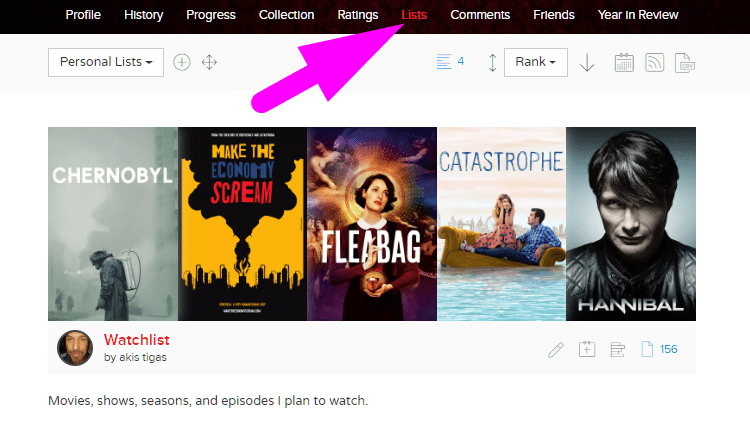Open the Rank sort dropdown
This screenshot has height=441, width=750.
pyautogui.click(x=536, y=62)
